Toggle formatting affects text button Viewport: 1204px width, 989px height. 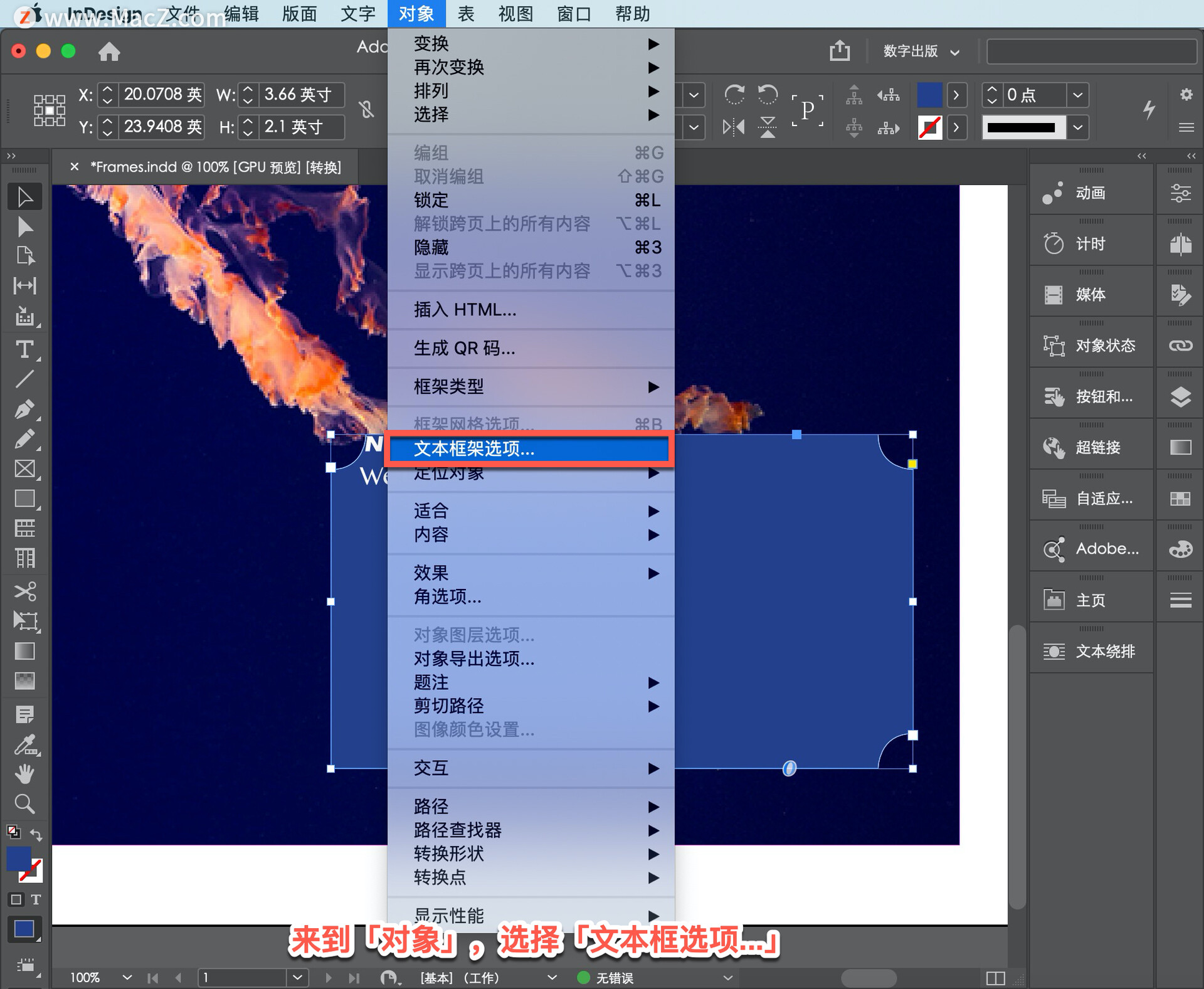36,899
